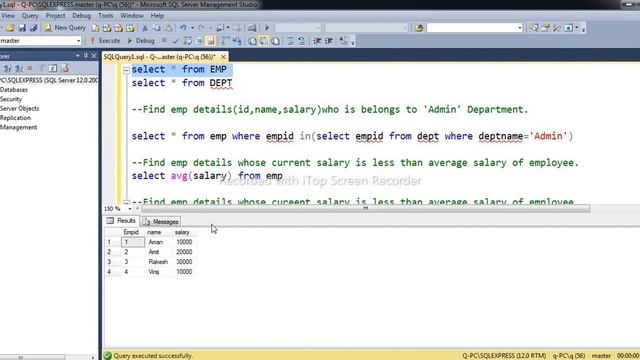Switch to the Results tab

(121, 221)
